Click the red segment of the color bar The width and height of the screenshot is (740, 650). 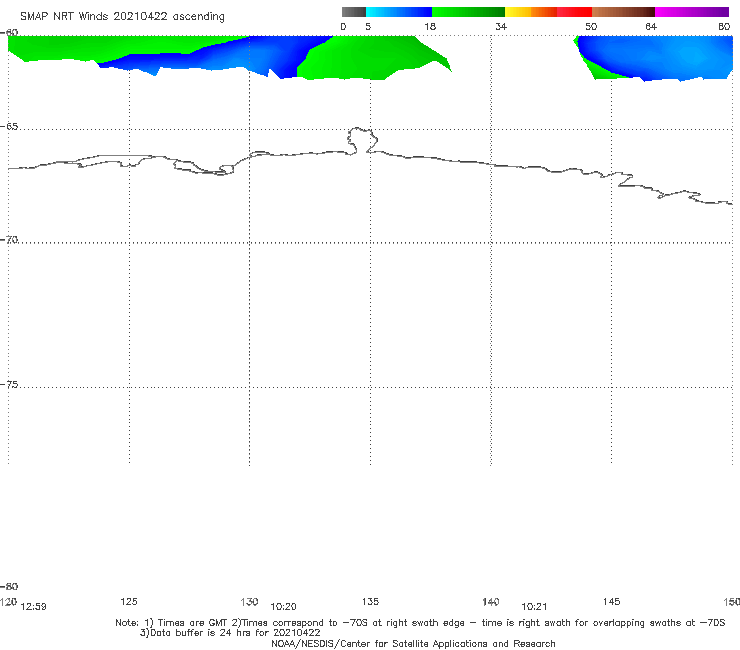[x=574, y=12]
